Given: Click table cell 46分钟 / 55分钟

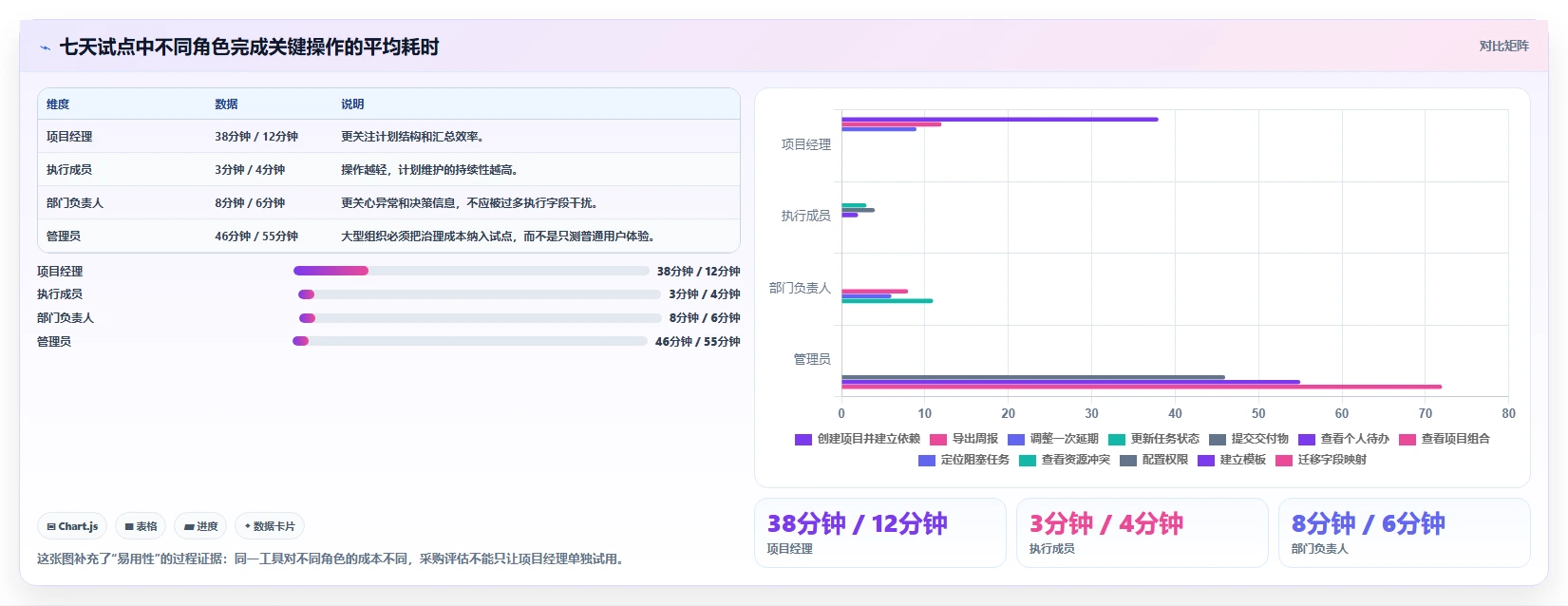Looking at the screenshot, I should pos(256,237).
